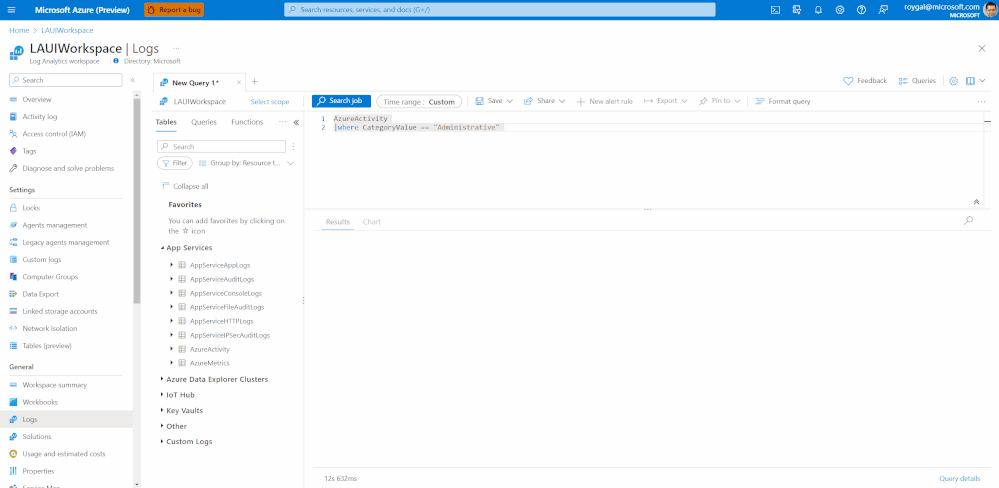Change the Time range Custom picker

[x=419, y=101]
